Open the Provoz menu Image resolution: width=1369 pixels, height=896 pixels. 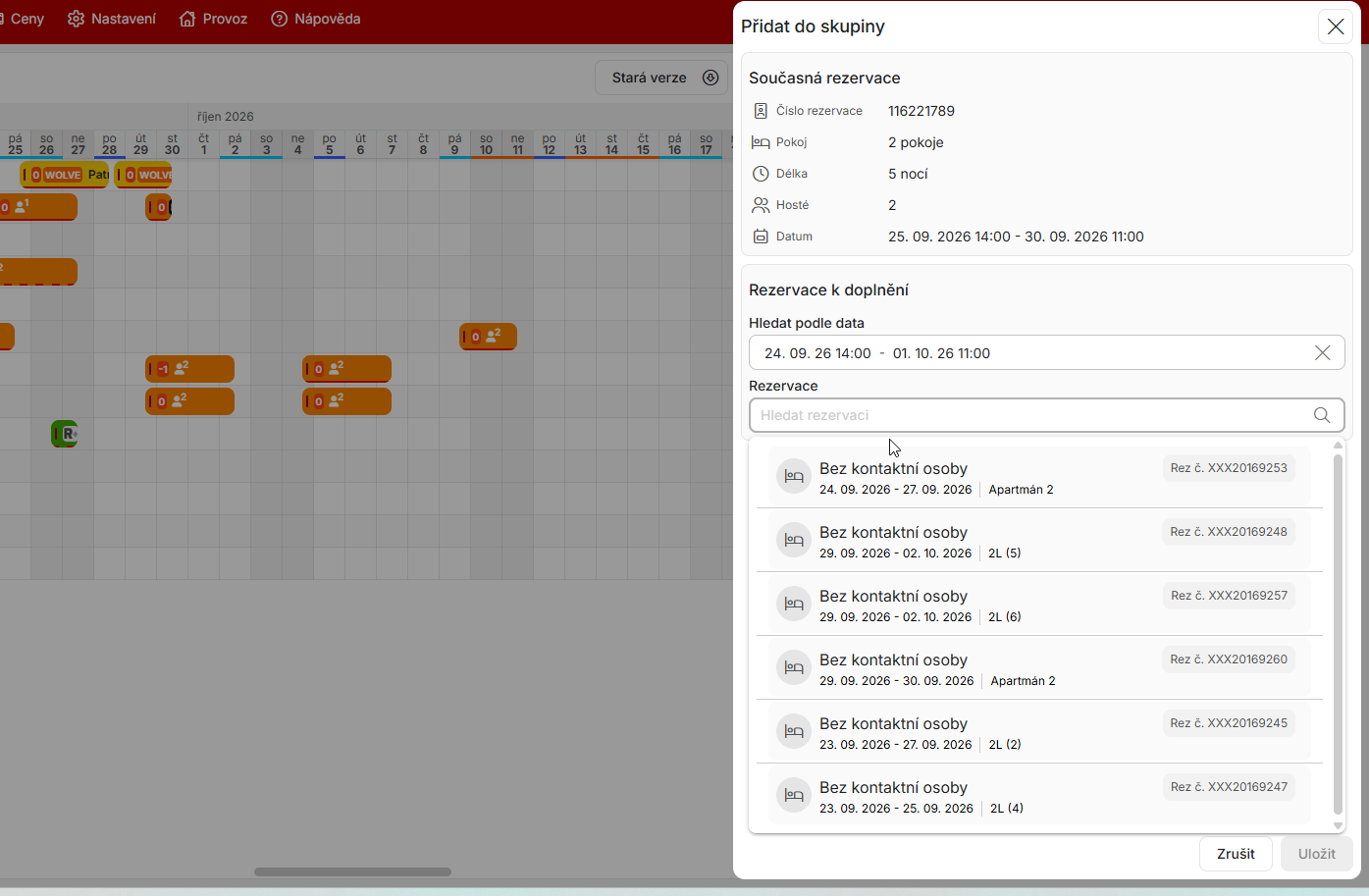coord(213,19)
